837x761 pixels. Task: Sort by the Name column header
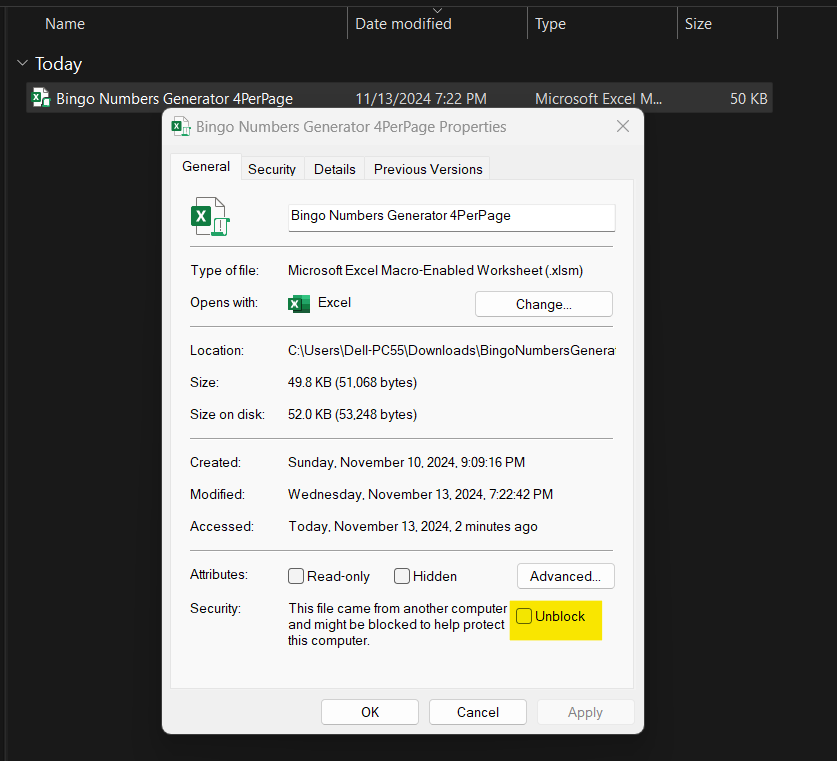click(x=65, y=23)
